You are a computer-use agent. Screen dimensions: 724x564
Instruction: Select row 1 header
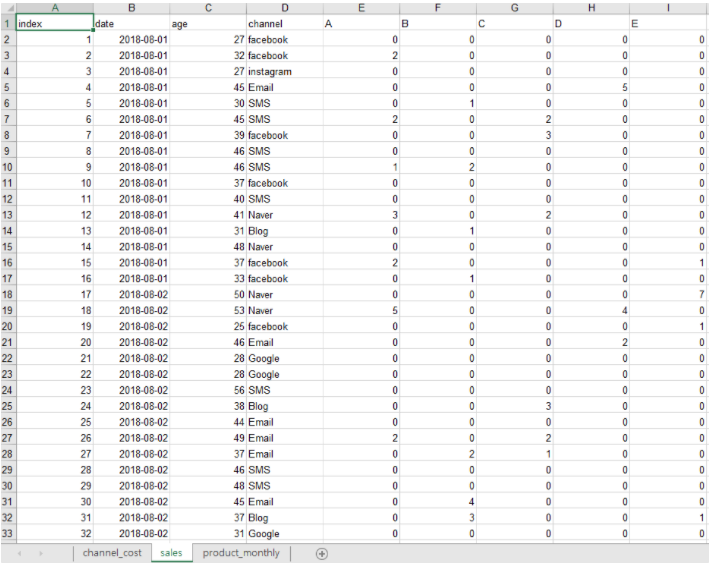tap(8, 24)
